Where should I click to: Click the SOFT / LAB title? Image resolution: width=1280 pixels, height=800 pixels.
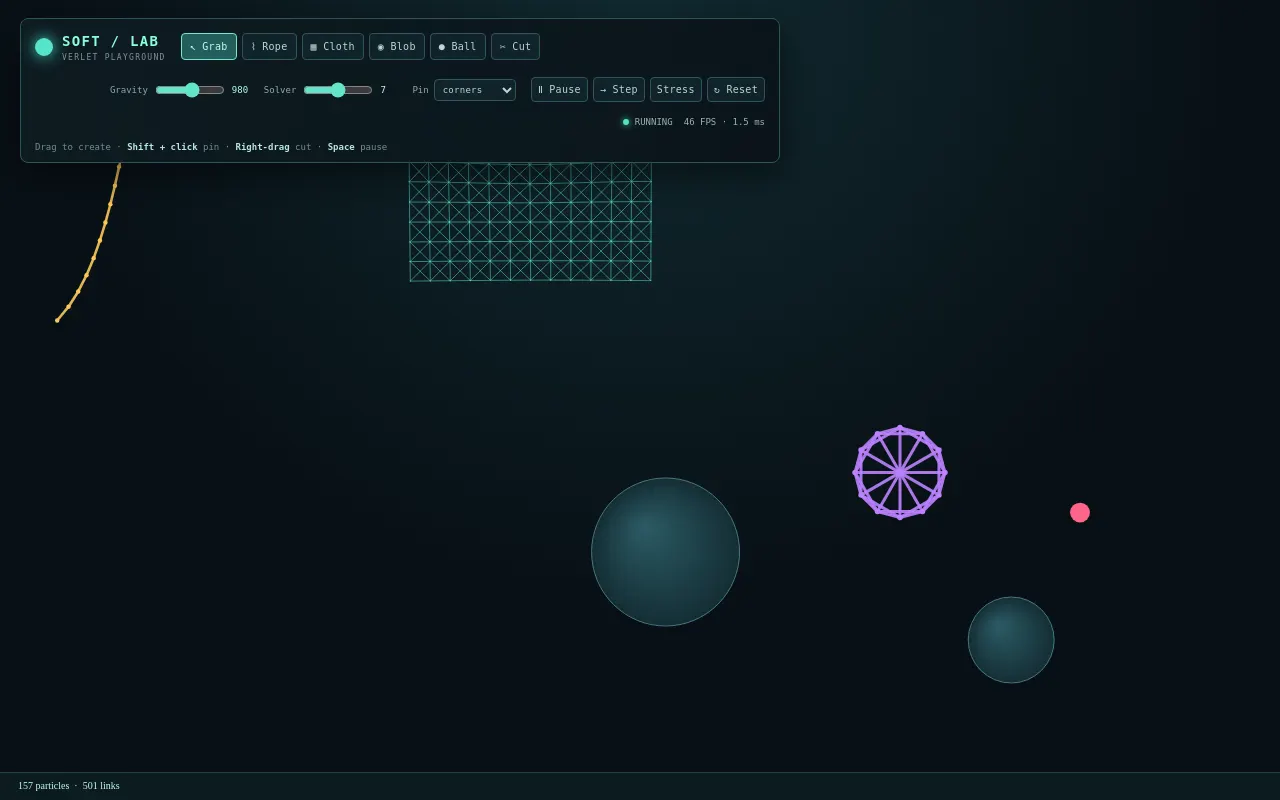[110, 41]
